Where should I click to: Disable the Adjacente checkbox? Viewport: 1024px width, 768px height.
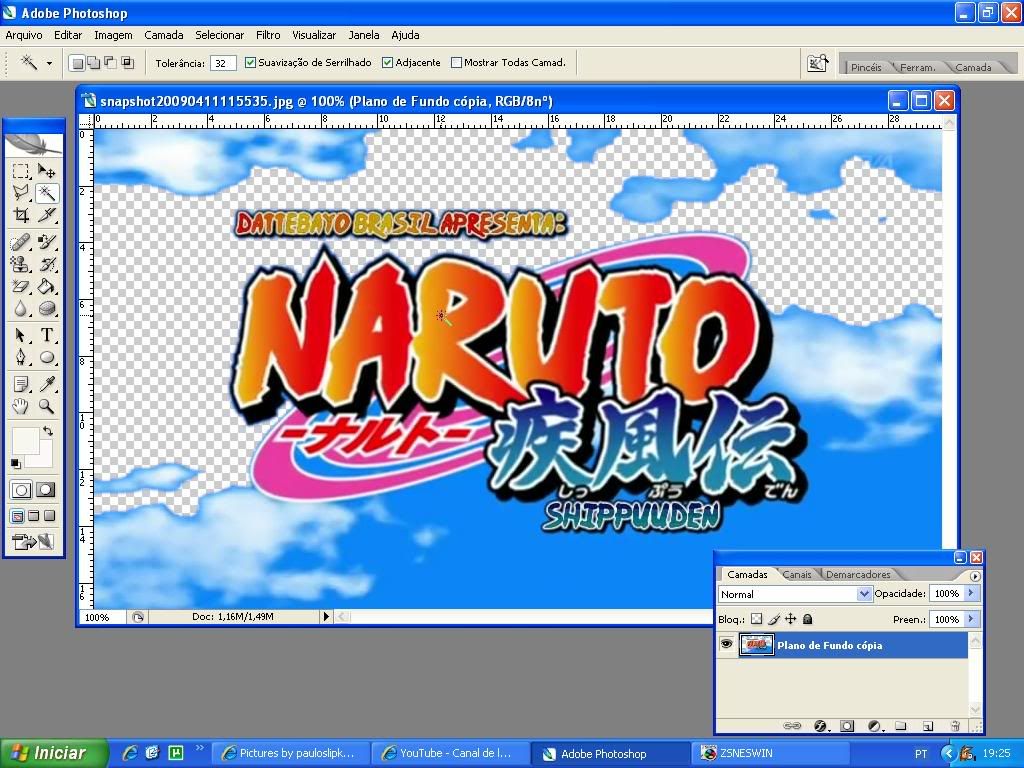[387, 62]
